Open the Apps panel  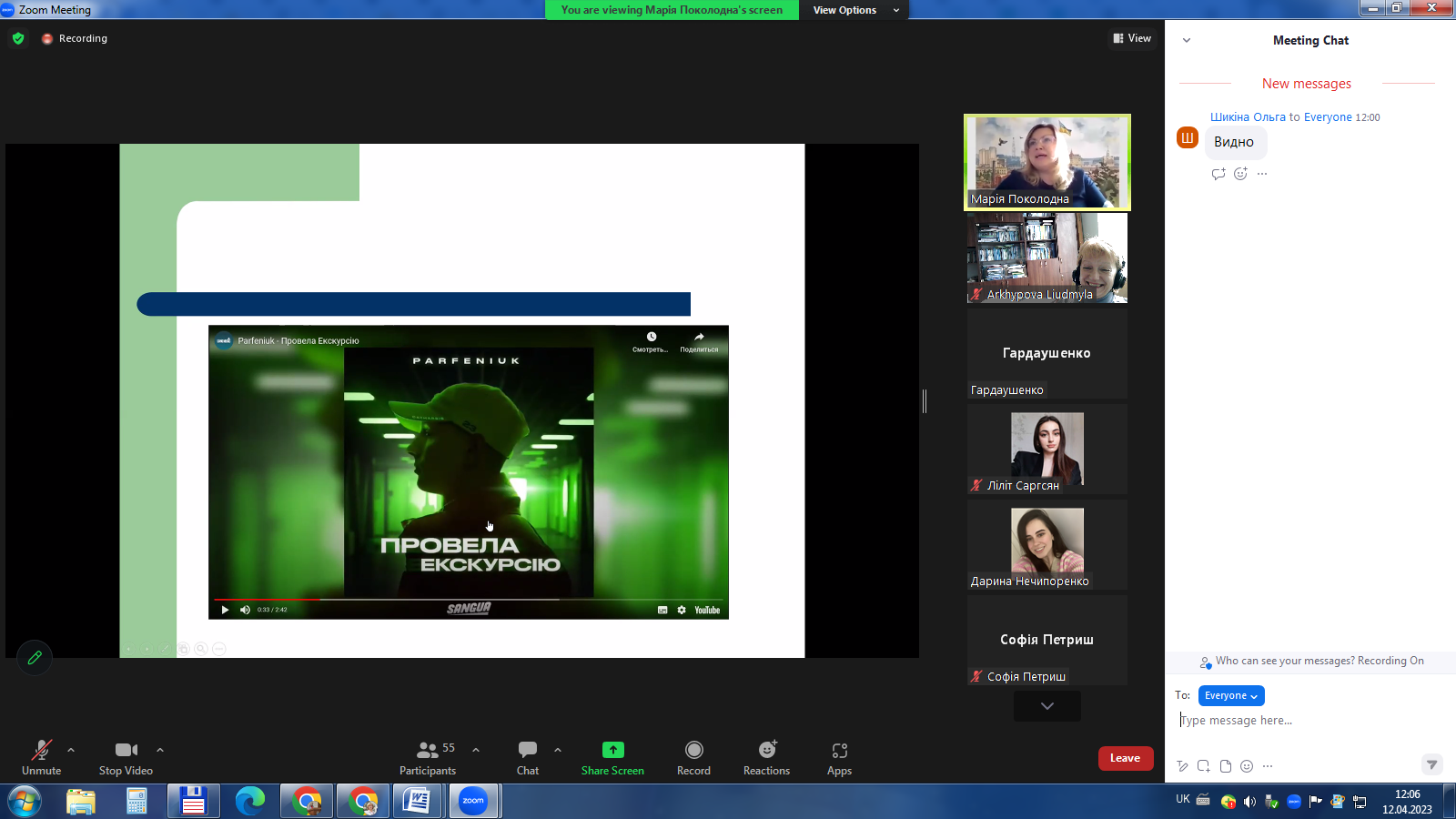(839, 757)
